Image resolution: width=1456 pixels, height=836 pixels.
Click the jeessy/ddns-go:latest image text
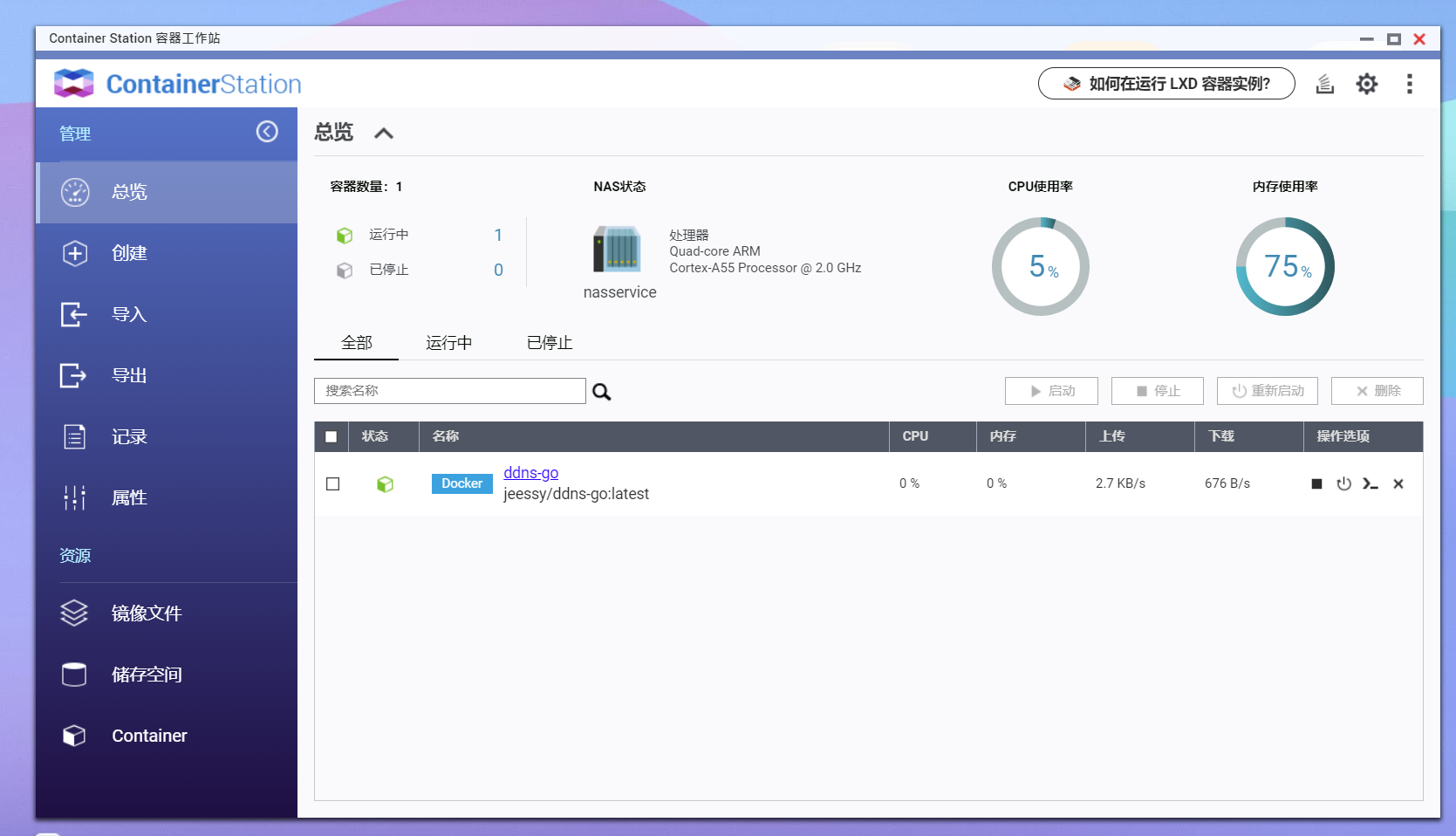pos(576,494)
